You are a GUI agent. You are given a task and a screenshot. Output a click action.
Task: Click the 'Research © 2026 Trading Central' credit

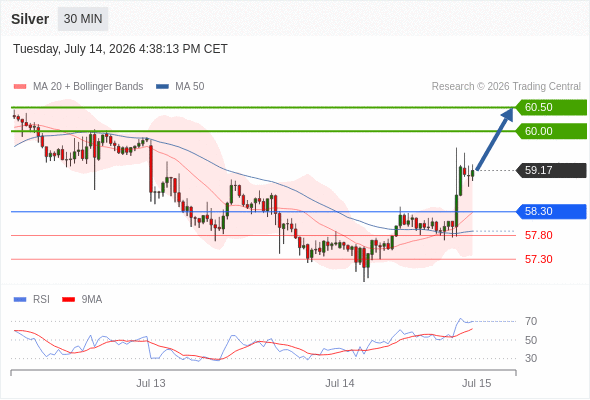(x=506, y=87)
